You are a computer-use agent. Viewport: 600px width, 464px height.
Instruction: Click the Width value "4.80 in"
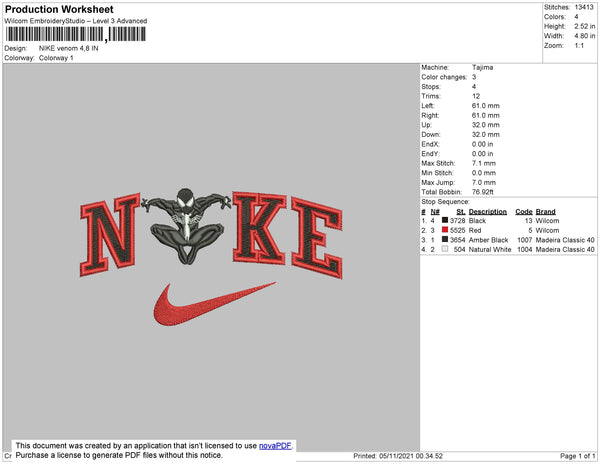pos(585,36)
